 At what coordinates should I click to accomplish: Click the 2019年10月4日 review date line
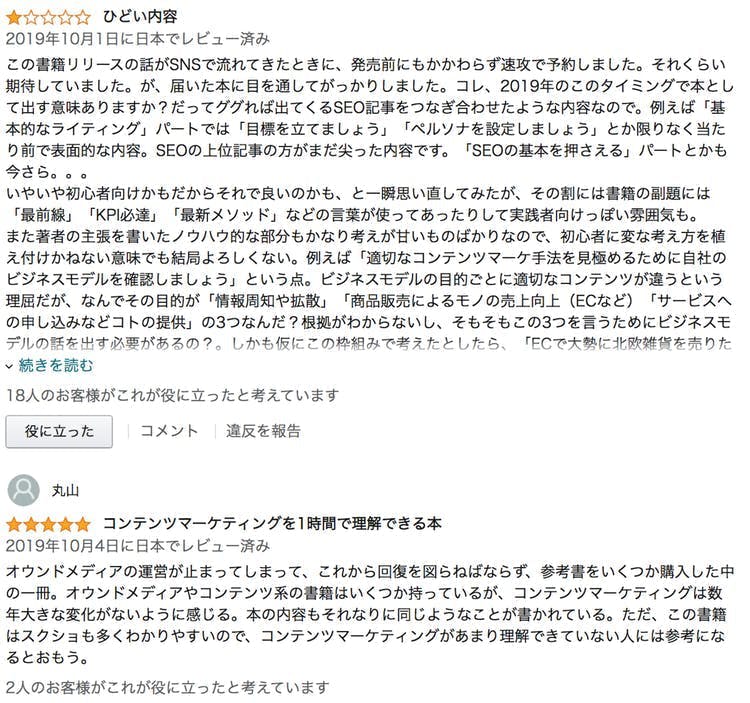point(138,546)
